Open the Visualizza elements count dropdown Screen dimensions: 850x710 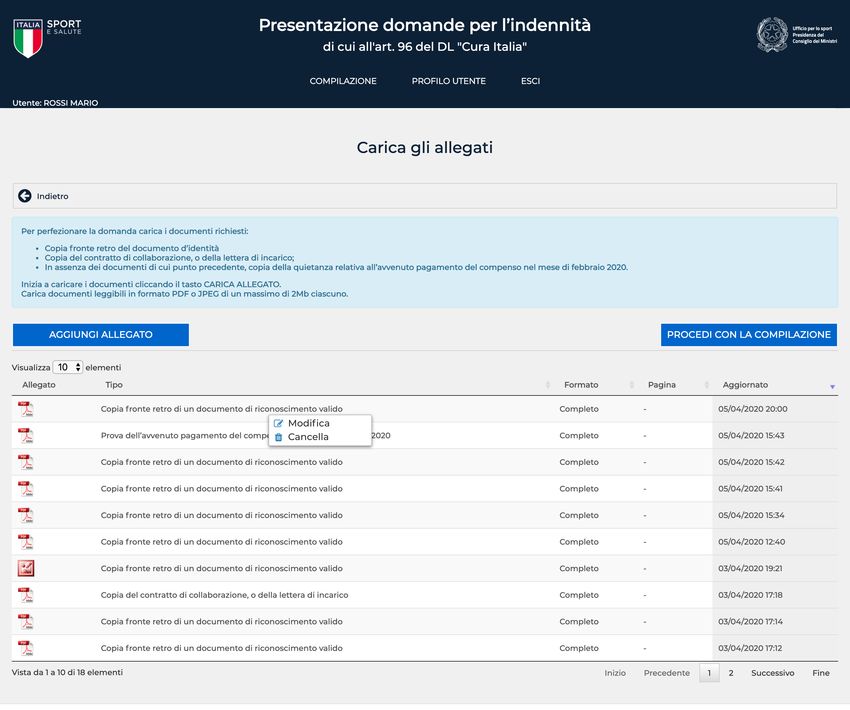[x=68, y=367]
